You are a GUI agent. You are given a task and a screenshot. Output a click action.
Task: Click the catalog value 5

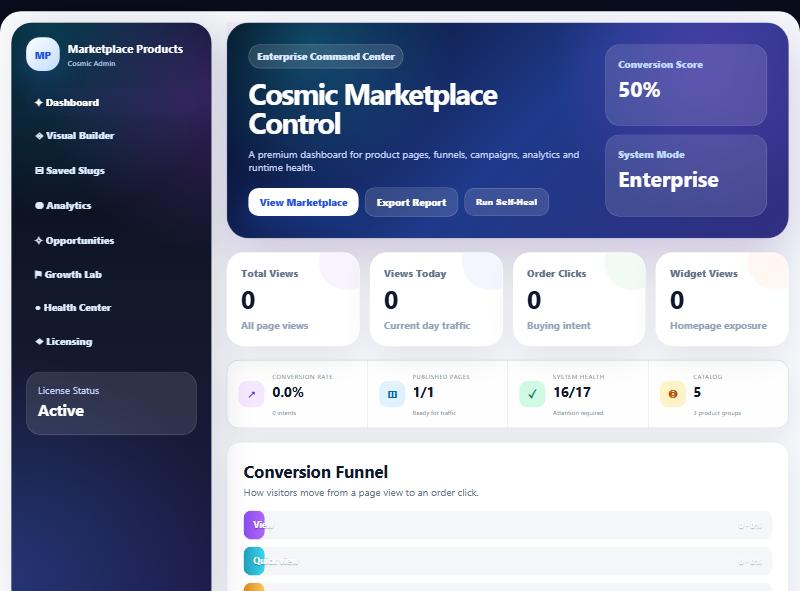tap(697, 392)
